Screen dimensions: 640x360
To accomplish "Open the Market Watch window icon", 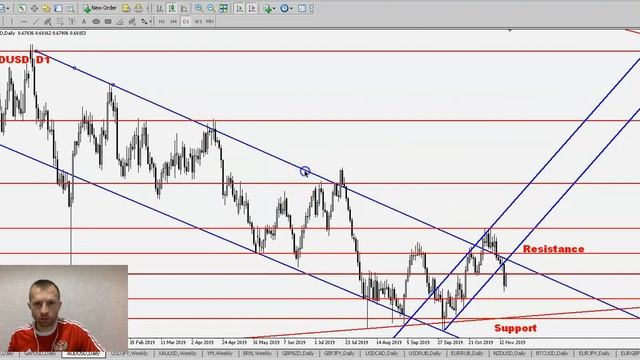I will (x=22, y=8).
